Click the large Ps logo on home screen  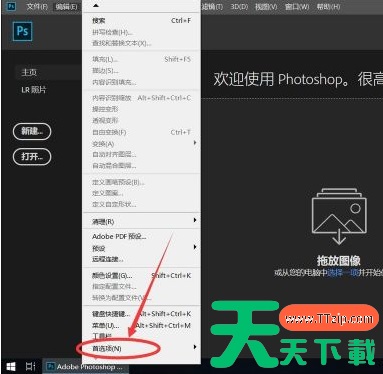click(22, 31)
